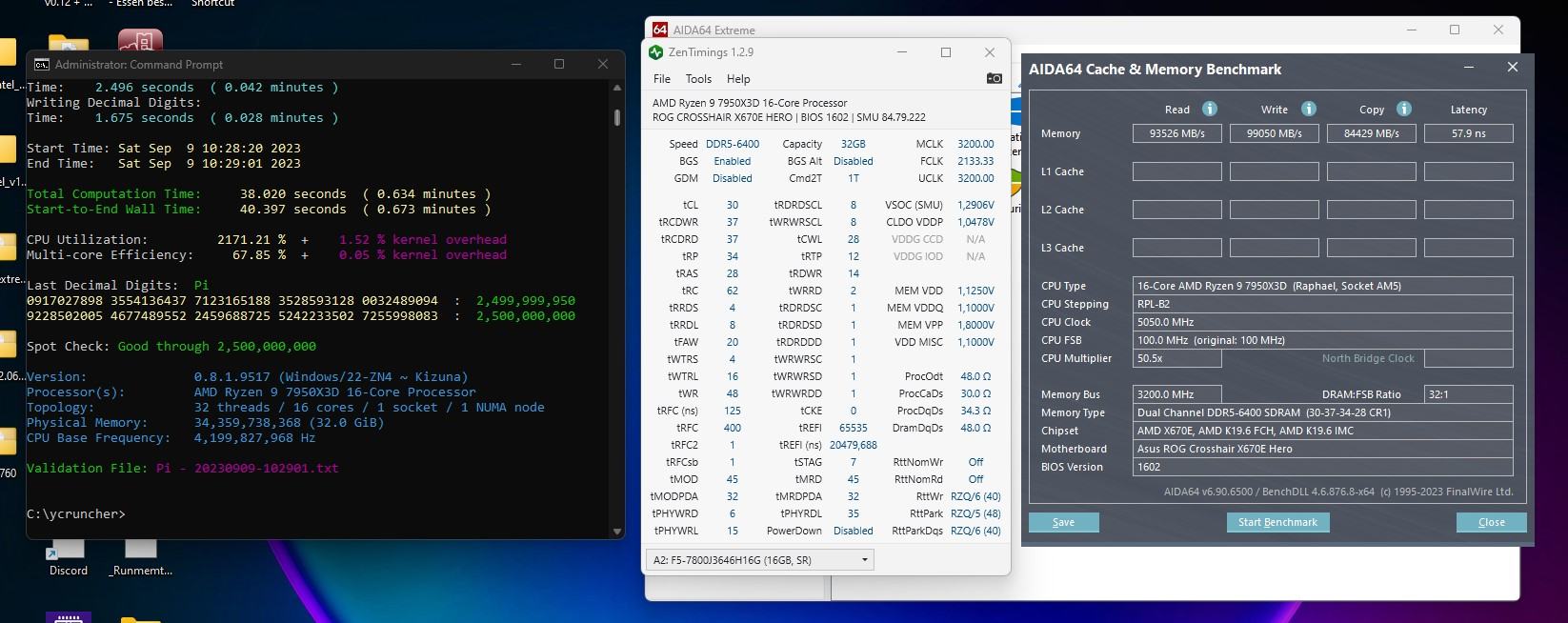Viewport: 1568px width, 623px height.
Task: Open the Help menu in ZenTimings
Action: pyautogui.click(x=738, y=79)
